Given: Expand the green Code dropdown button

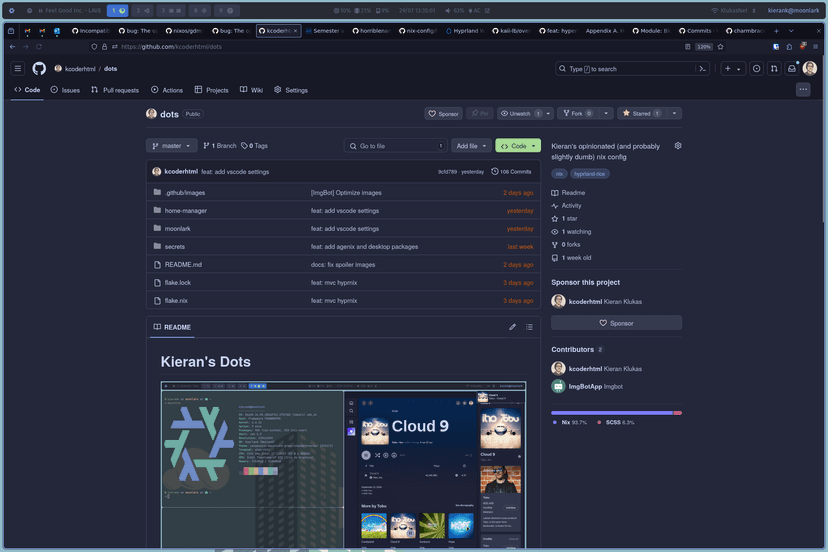Looking at the screenshot, I should tap(517, 146).
